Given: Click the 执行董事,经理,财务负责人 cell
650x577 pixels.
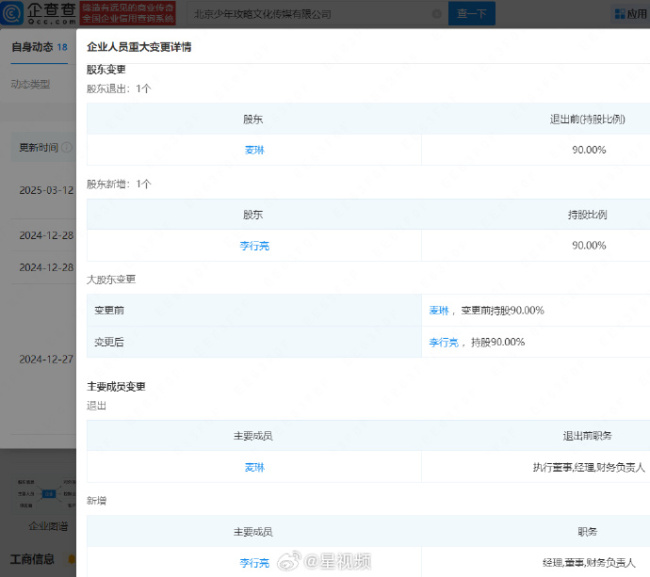Looking at the screenshot, I should (589, 468).
